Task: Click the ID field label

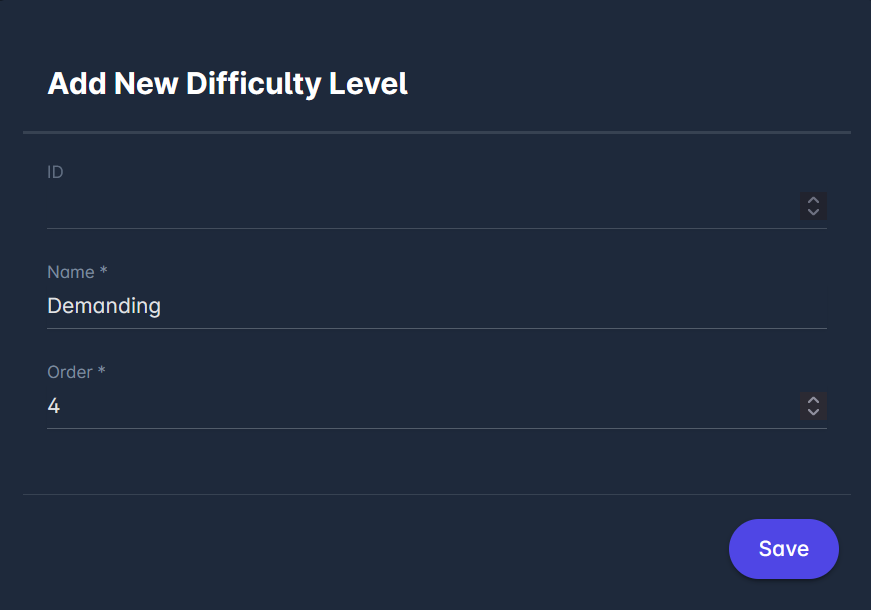Action: tap(55, 172)
